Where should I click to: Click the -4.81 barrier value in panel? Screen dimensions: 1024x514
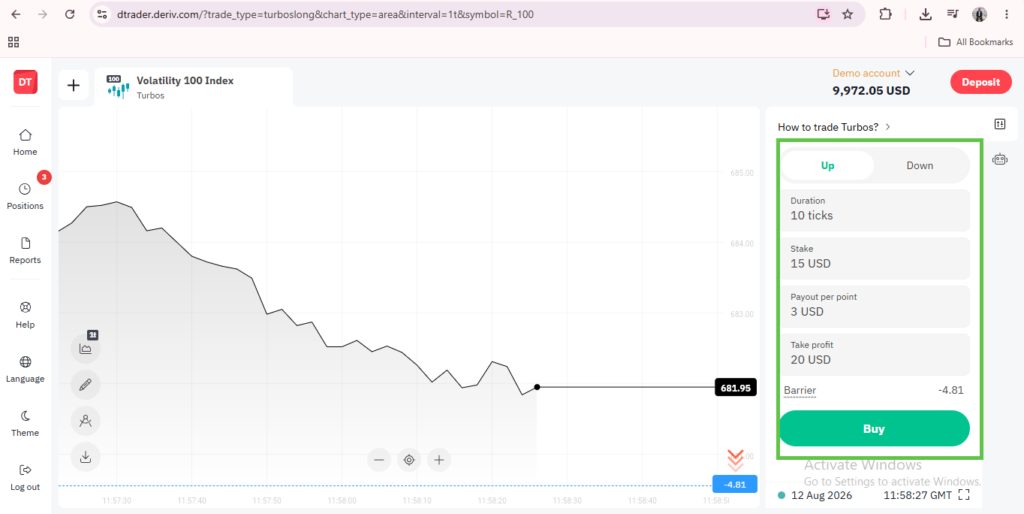(x=951, y=391)
